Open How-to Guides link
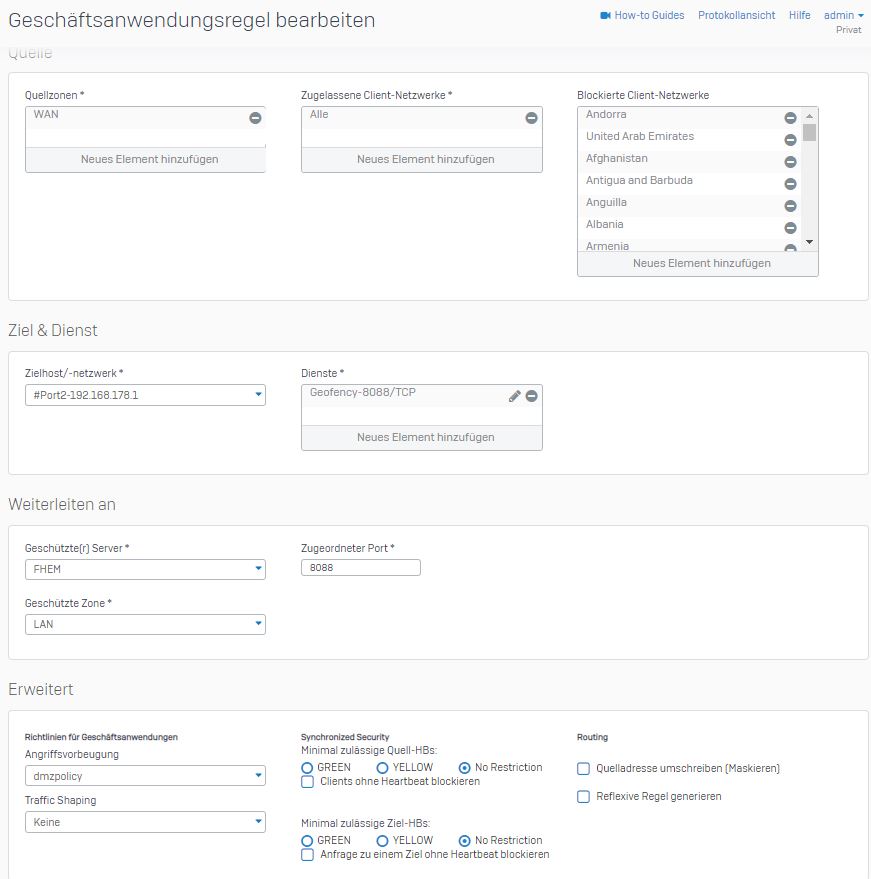 click(642, 16)
